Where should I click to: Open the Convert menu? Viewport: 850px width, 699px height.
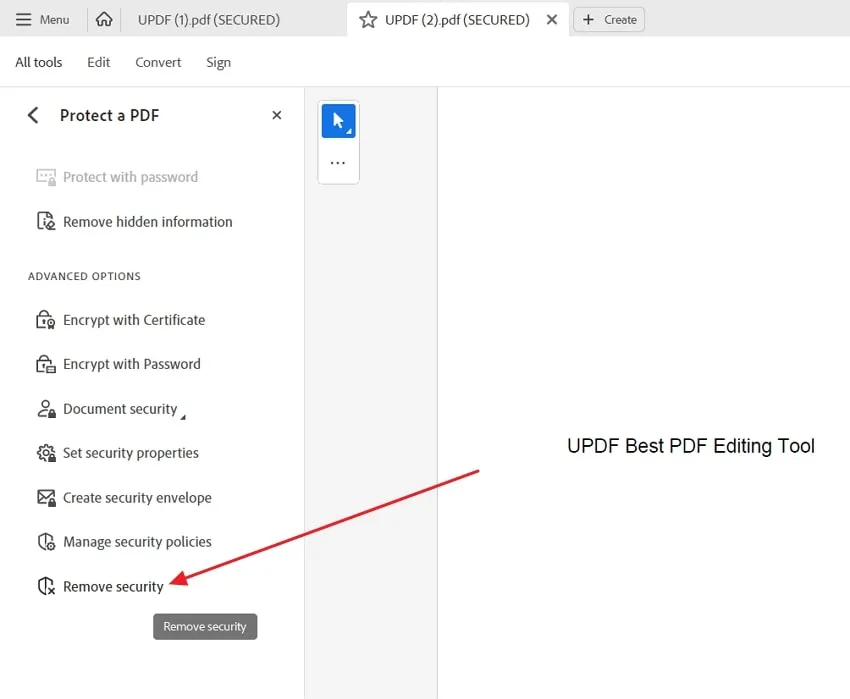pyautogui.click(x=157, y=62)
